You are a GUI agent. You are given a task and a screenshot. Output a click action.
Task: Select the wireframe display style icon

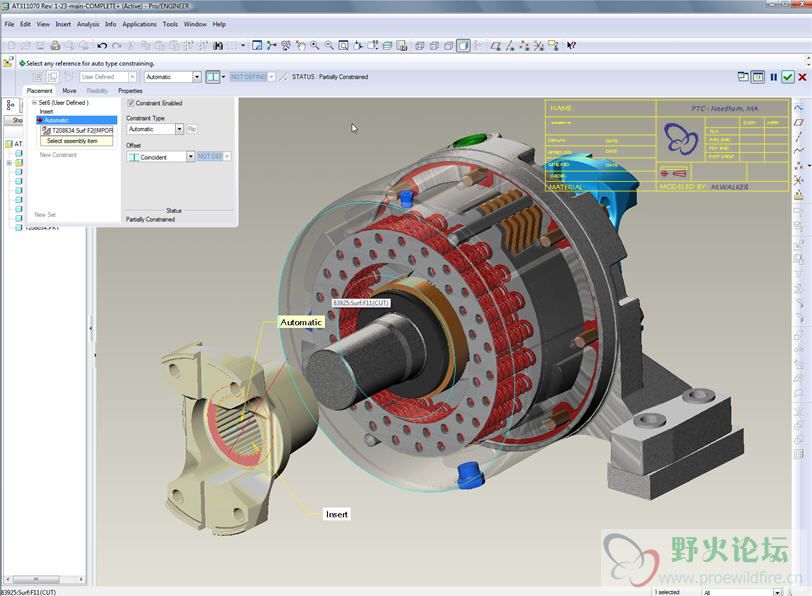[419, 46]
